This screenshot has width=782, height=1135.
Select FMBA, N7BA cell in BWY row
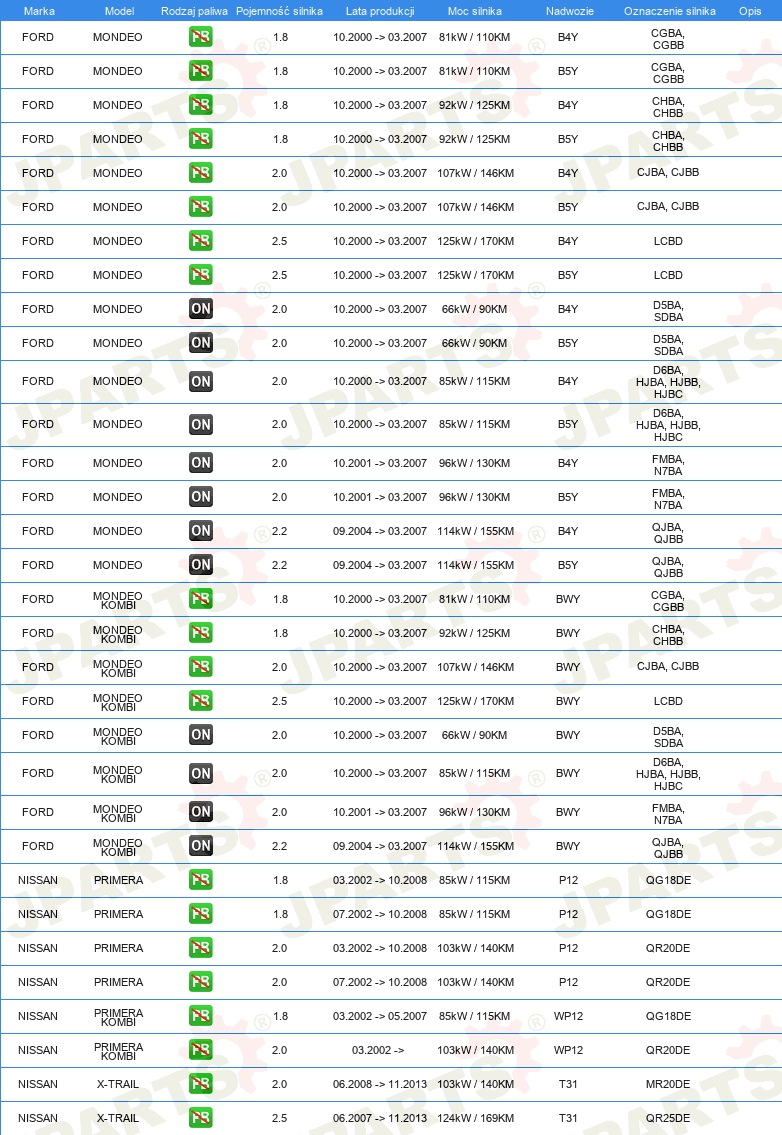coord(668,814)
